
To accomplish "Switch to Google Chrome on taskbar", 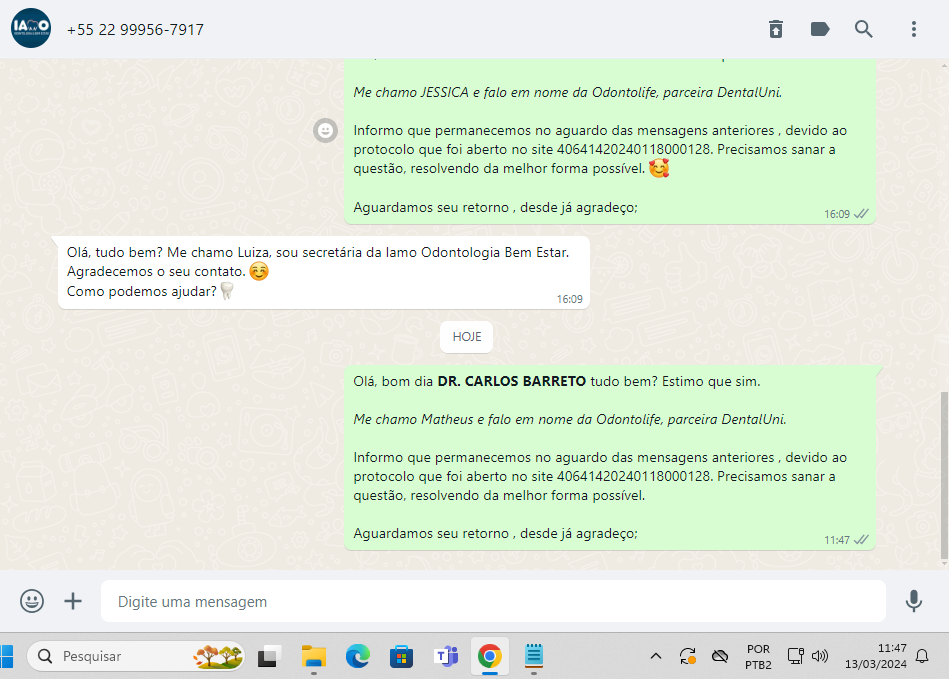I will point(490,656).
